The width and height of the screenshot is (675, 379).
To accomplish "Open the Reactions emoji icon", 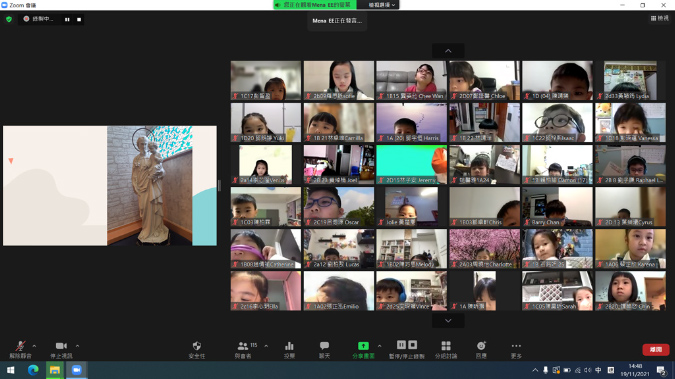I will 481,349.
